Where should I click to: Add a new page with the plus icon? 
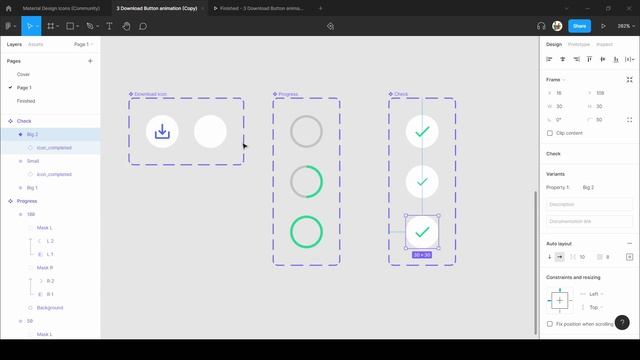point(90,61)
